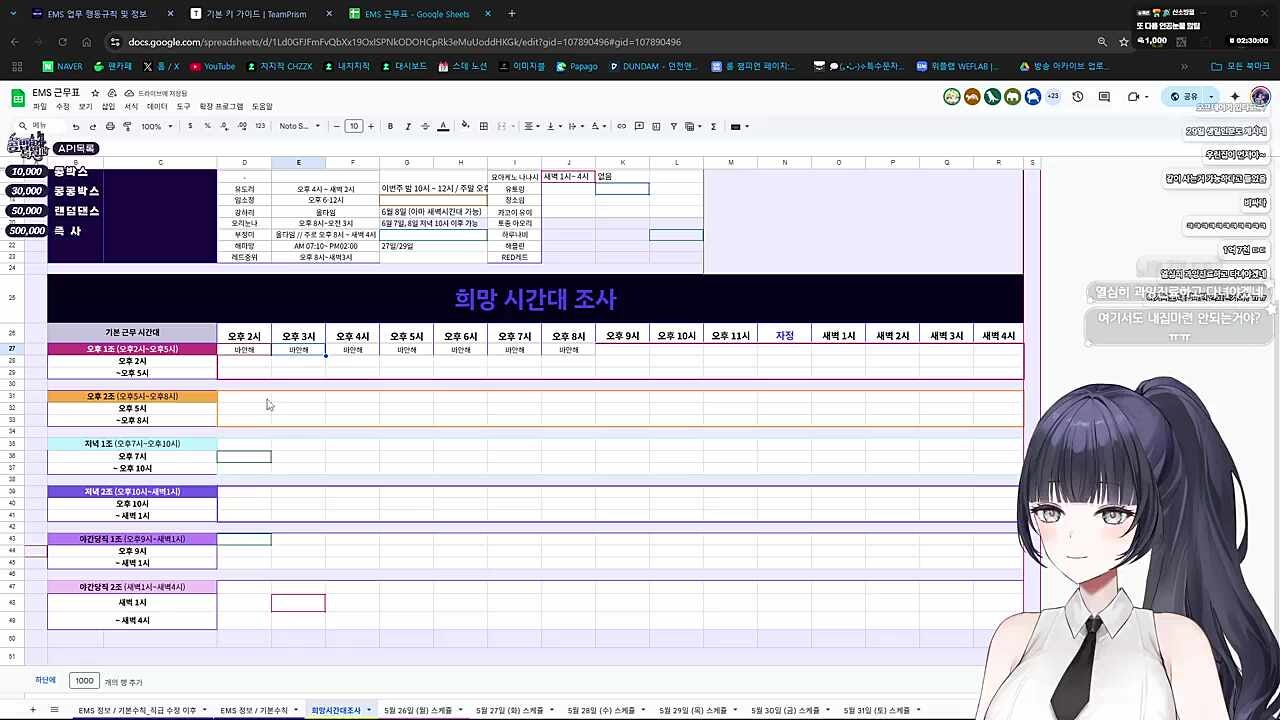Viewport: 1280px width, 720px height.
Task: Decrease font size with minus button
Action: 336,127
